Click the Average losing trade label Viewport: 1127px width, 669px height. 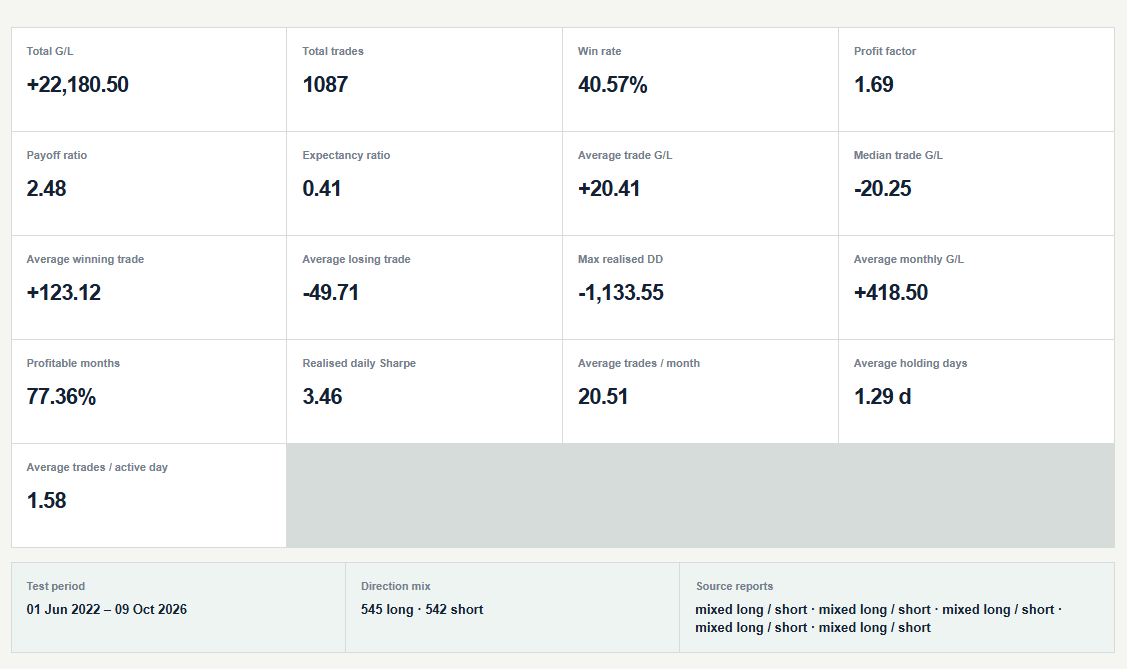point(356,259)
